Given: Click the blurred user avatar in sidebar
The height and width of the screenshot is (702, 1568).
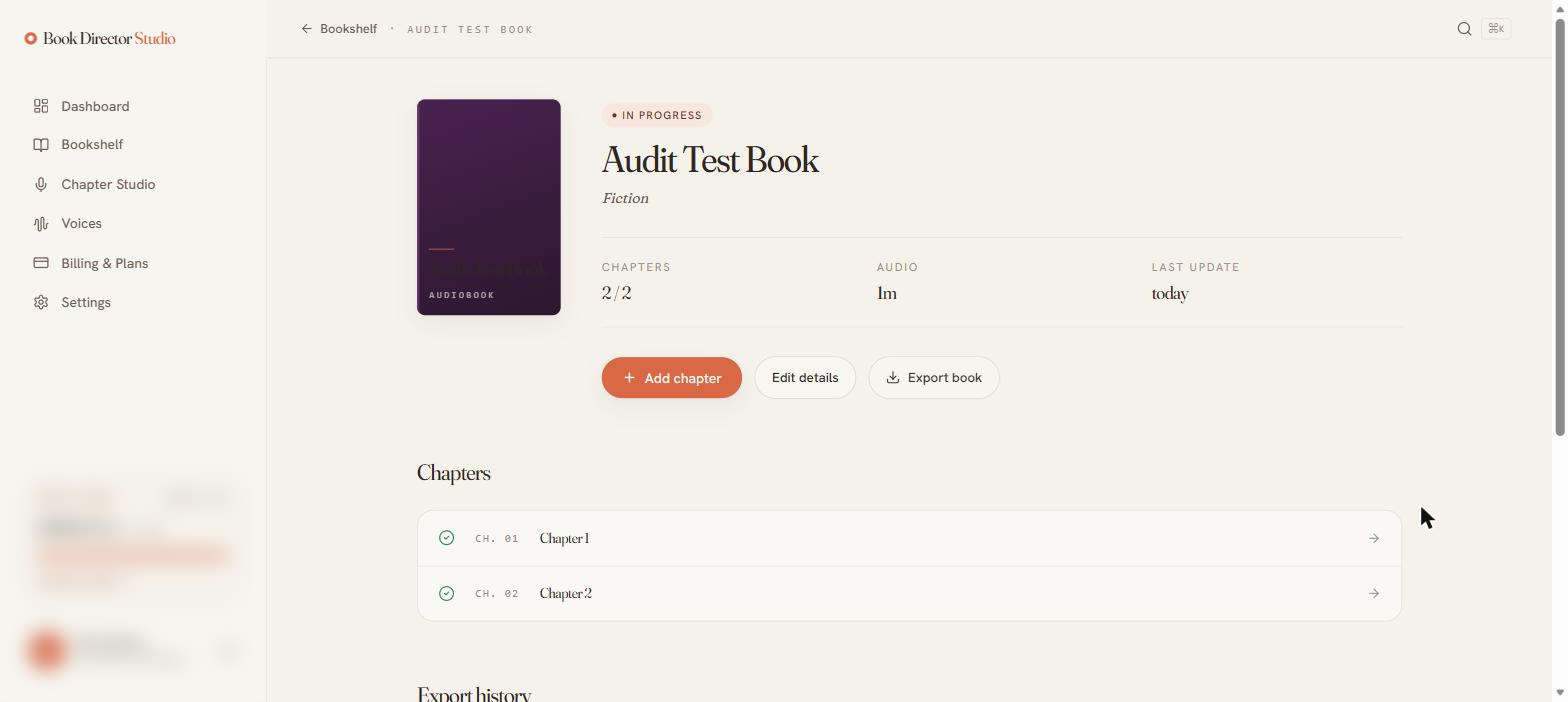Looking at the screenshot, I should point(47,650).
